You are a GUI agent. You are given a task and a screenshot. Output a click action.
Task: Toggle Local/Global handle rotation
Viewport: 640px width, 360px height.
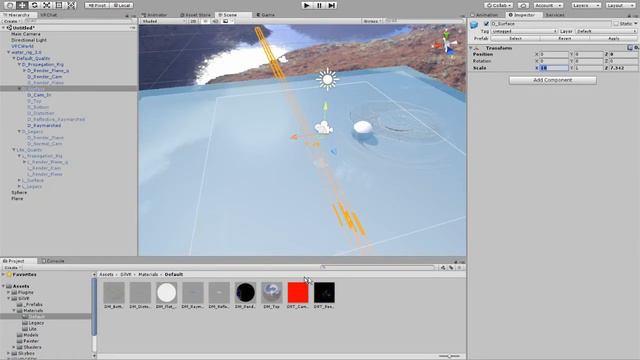pos(122,5)
